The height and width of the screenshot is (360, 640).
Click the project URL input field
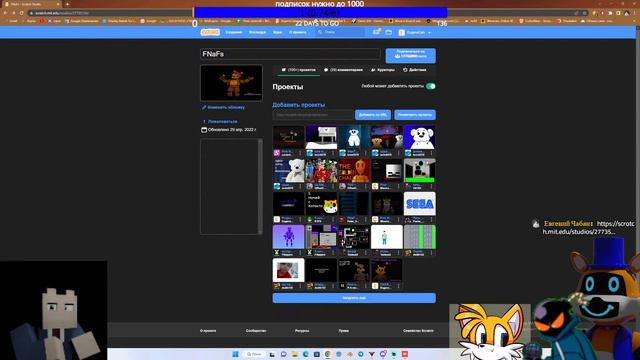click(x=313, y=115)
